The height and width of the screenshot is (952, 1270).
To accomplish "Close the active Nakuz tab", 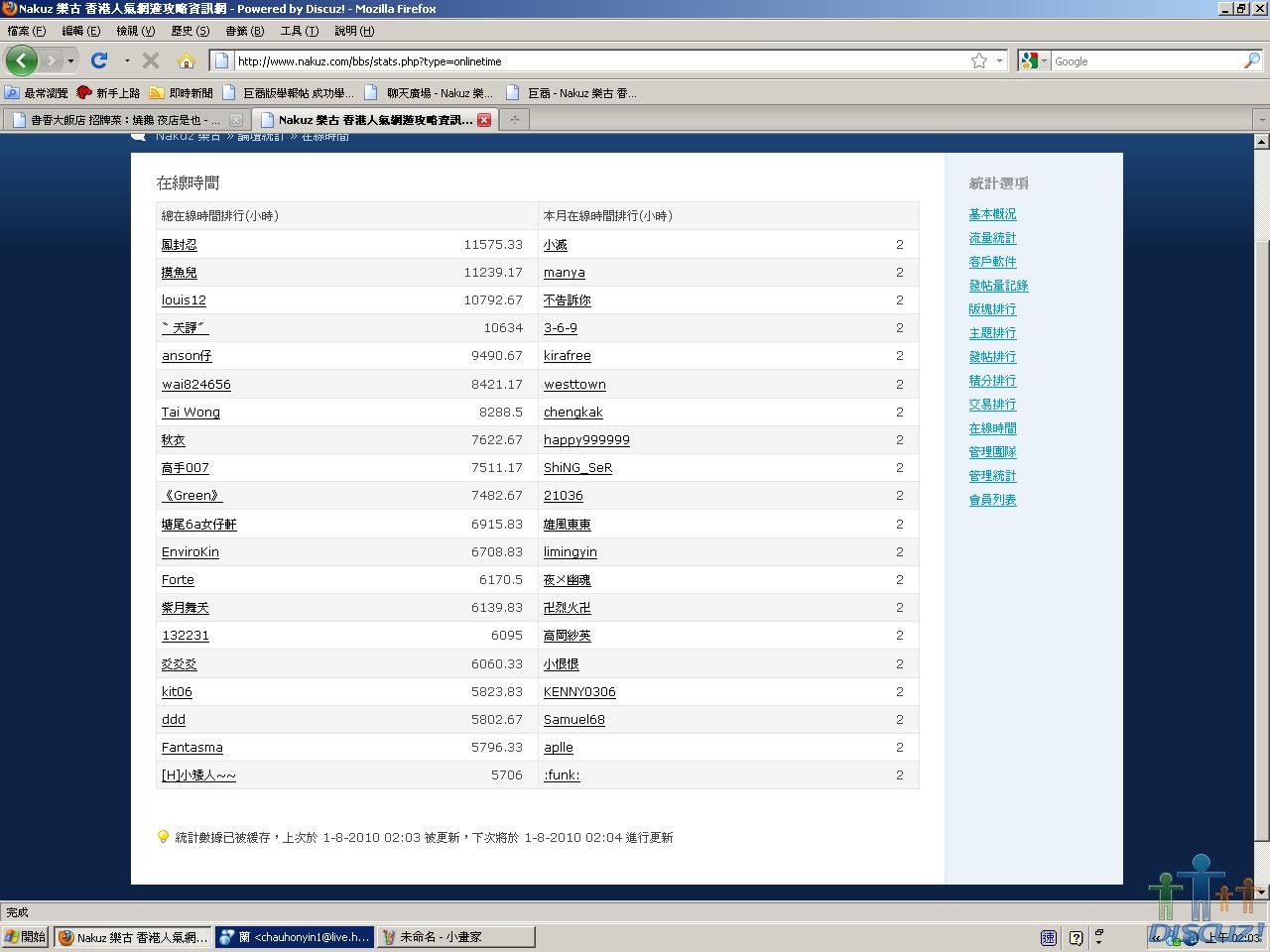I will pyautogui.click(x=484, y=120).
